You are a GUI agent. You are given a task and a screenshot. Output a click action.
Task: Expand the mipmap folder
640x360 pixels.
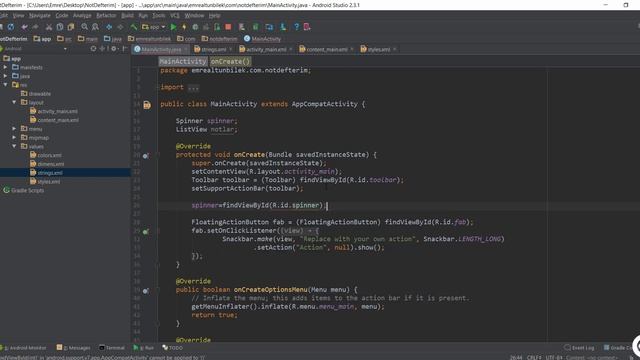(14, 138)
